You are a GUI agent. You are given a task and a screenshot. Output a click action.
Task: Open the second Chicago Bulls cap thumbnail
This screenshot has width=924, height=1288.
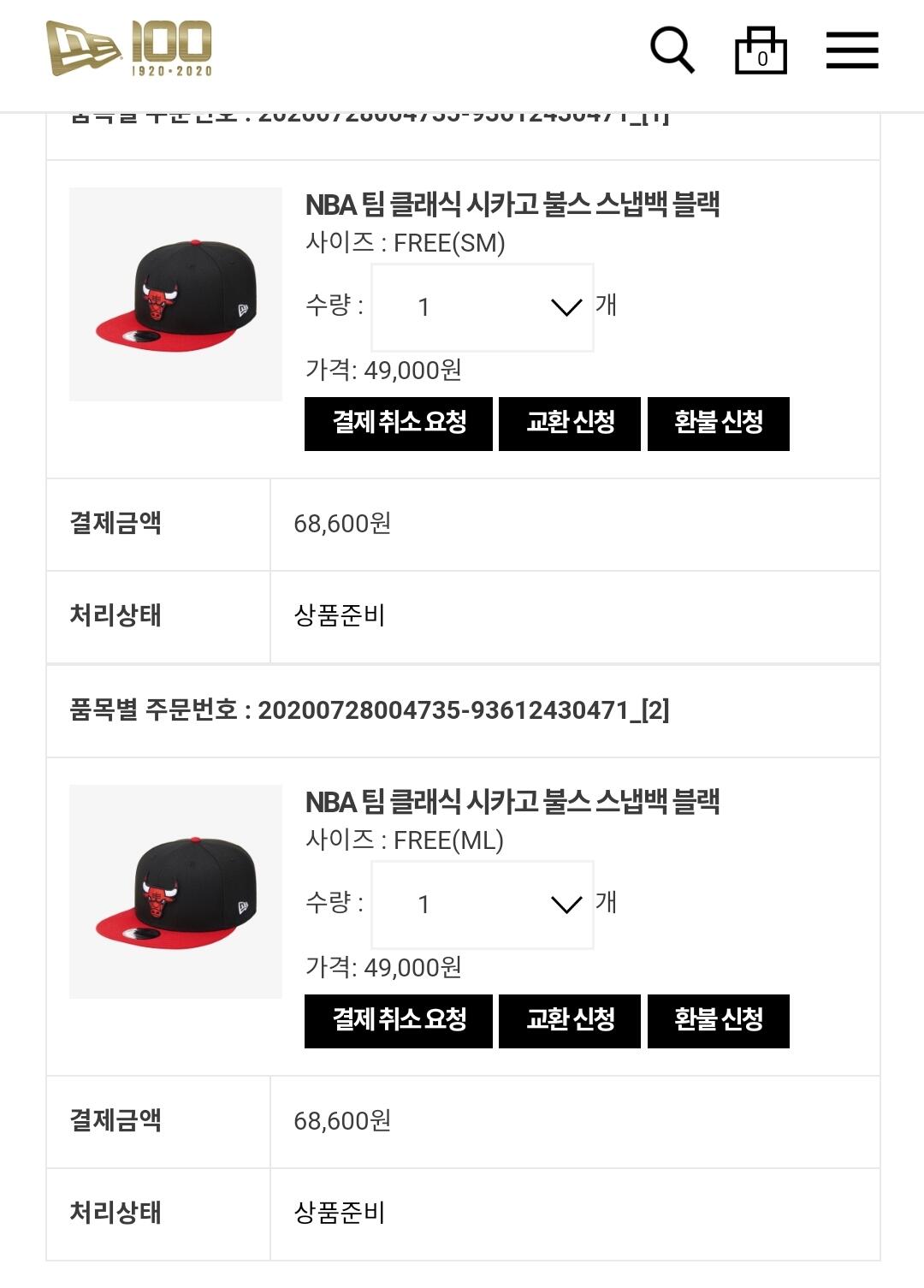[x=175, y=892]
